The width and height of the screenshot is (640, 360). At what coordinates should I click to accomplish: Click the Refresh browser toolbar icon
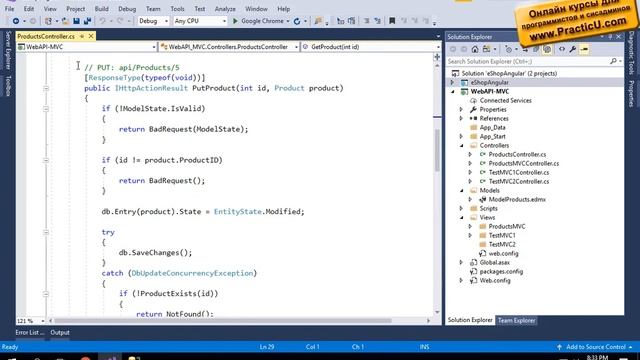click(297, 21)
